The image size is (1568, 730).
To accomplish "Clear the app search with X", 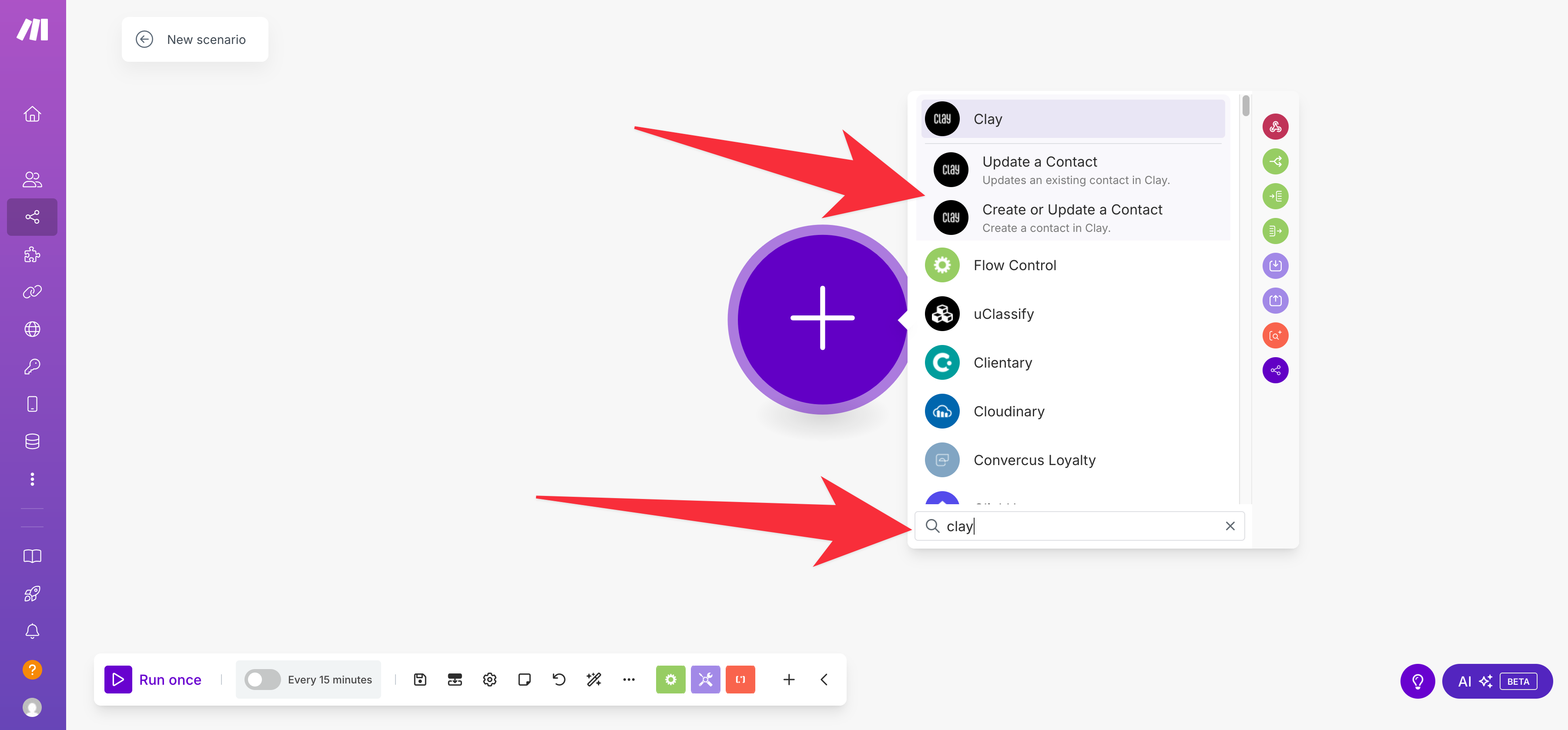I will 1230,526.
